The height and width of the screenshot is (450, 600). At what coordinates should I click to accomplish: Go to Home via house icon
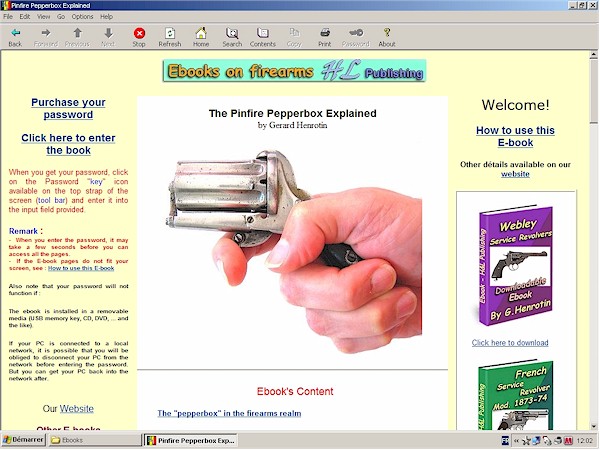[x=201, y=34]
